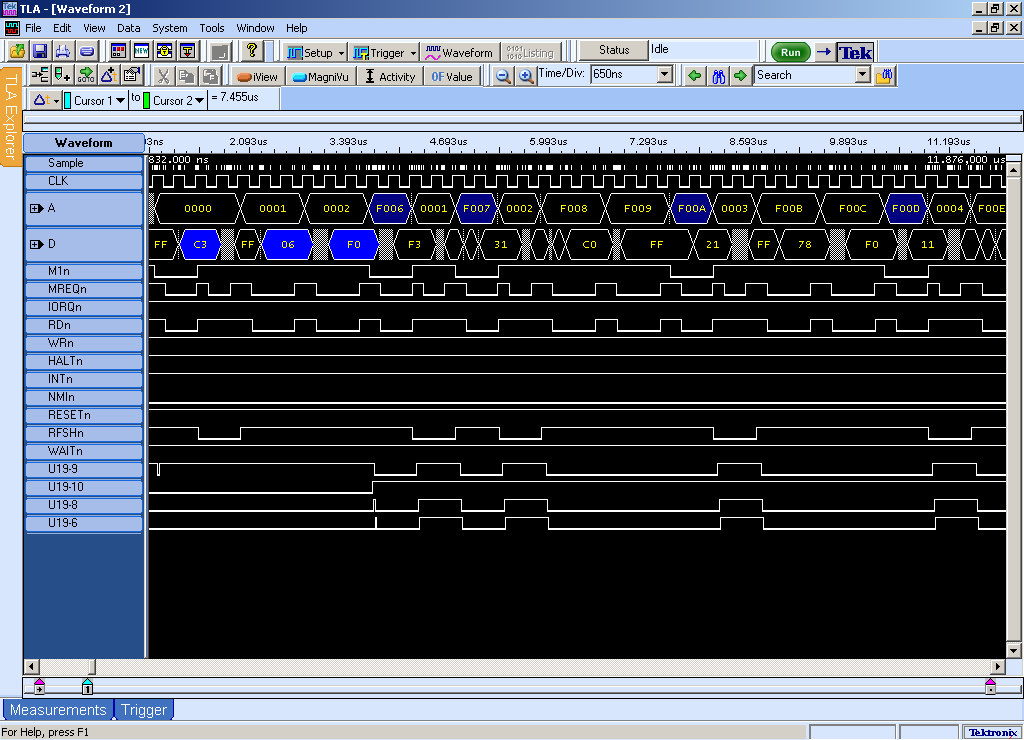Screen dimensions: 1024x740
Task: Open the Time/Div dropdown
Action: coord(665,74)
